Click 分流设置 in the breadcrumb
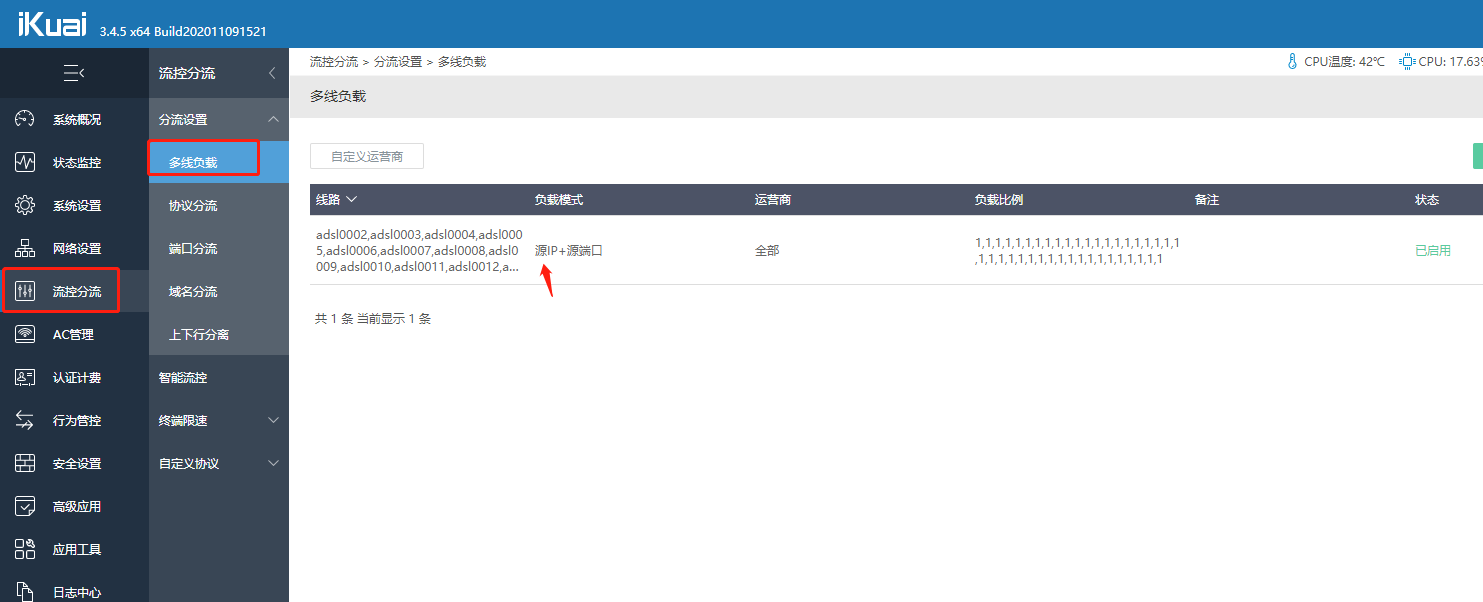The width and height of the screenshot is (1483, 602). (398, 62)
